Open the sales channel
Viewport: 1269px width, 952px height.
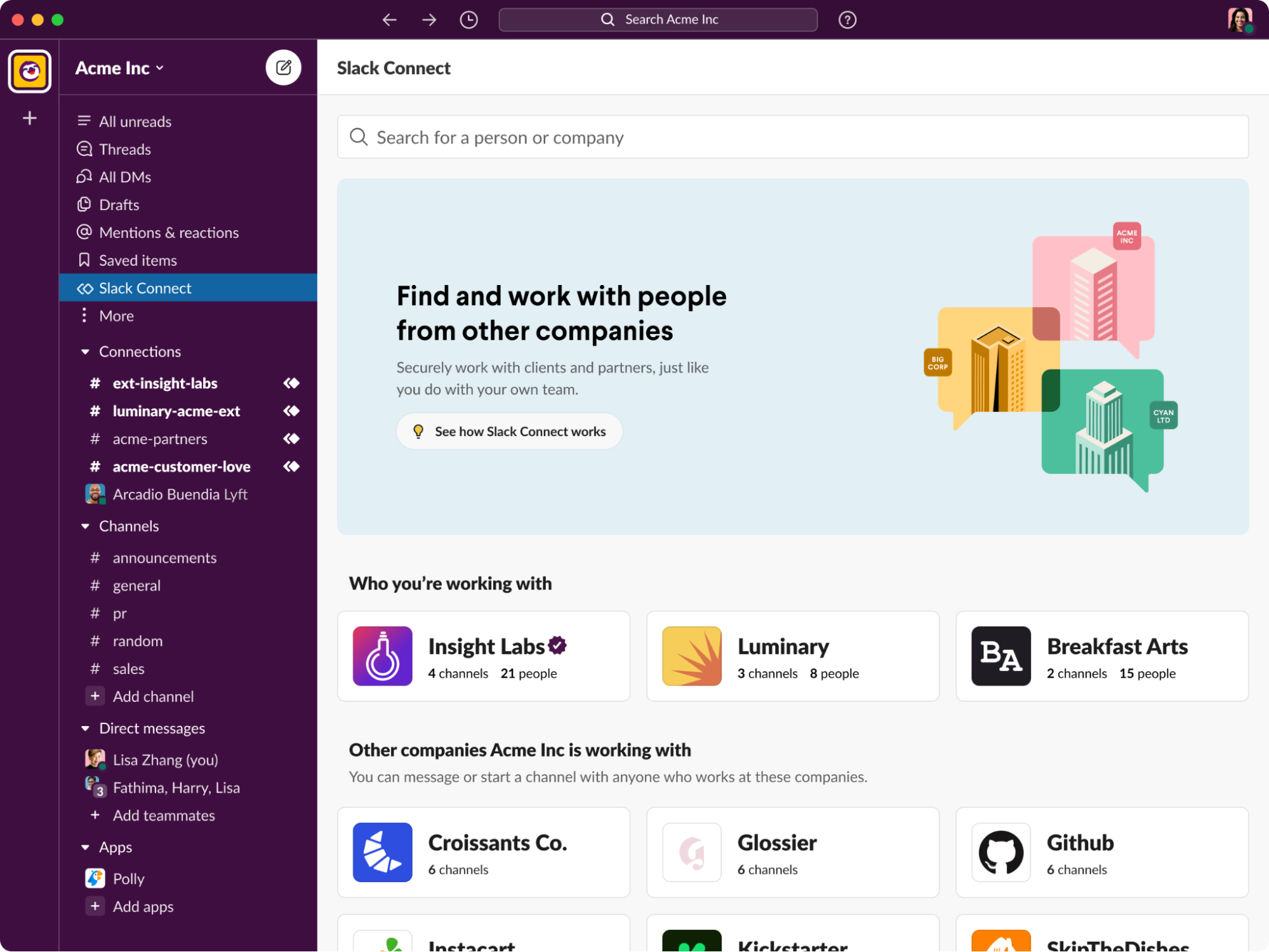click(x=188, y=669)
